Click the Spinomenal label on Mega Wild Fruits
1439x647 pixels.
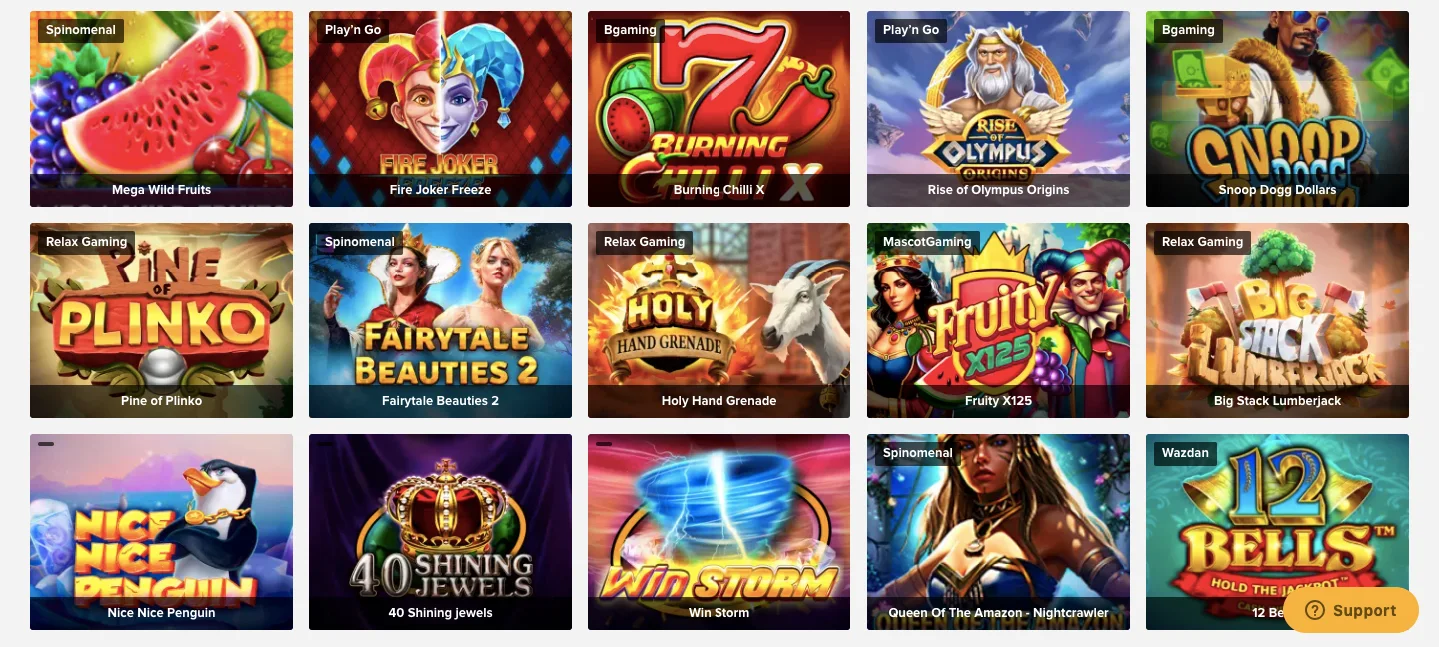(81, 30)
